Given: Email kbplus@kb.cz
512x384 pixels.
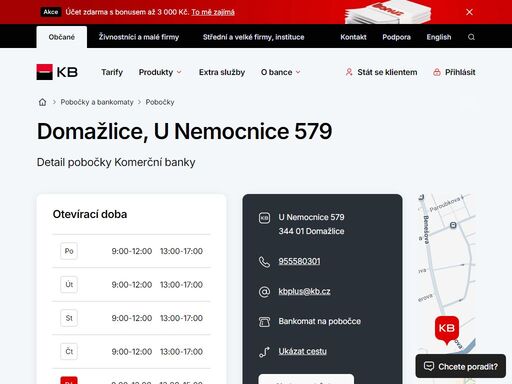Looking at the screenshot, I should [x=304, y=291].
